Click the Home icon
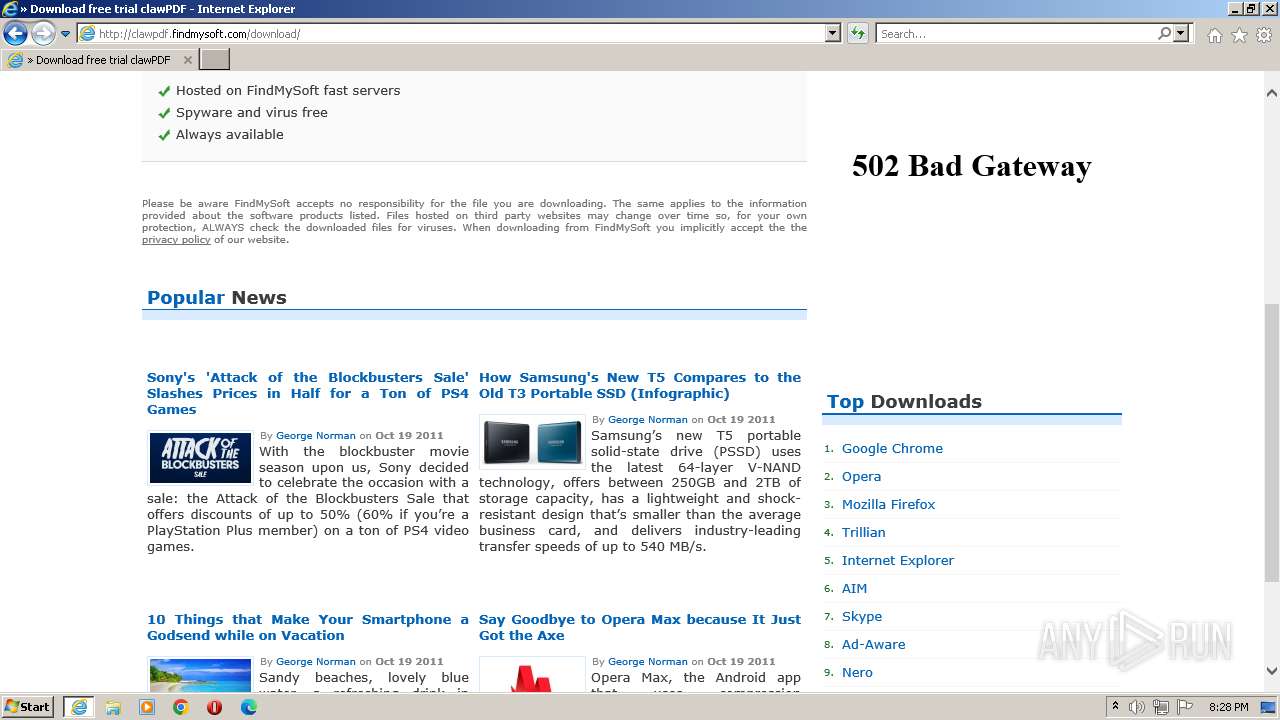This screenshot has height=720, width=1280. pos(1214,35)
